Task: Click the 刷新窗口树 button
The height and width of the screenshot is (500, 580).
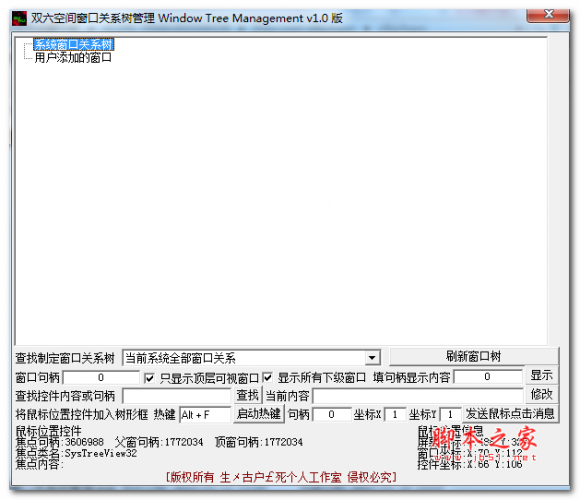Action: [x=473, y=356]
